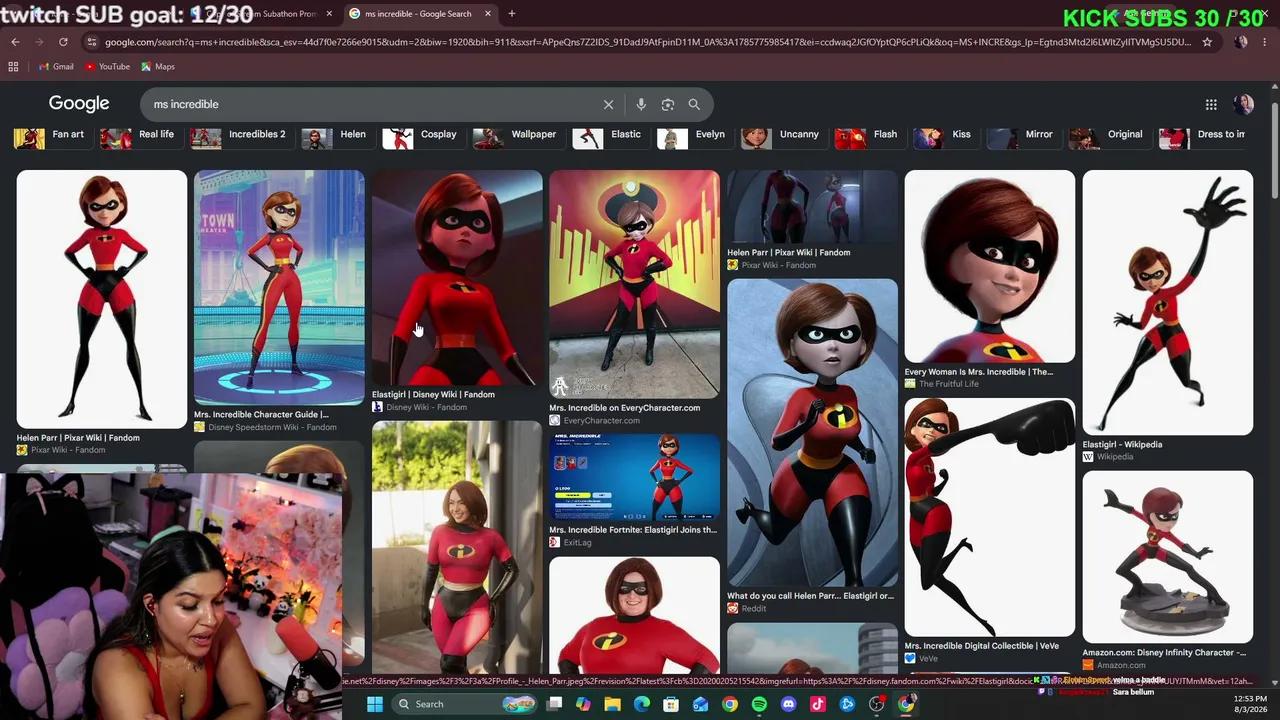This screenshot has width=1280, height=720.
Task: Open Microsoft Store from the taskbar
Action: point(672,704)
